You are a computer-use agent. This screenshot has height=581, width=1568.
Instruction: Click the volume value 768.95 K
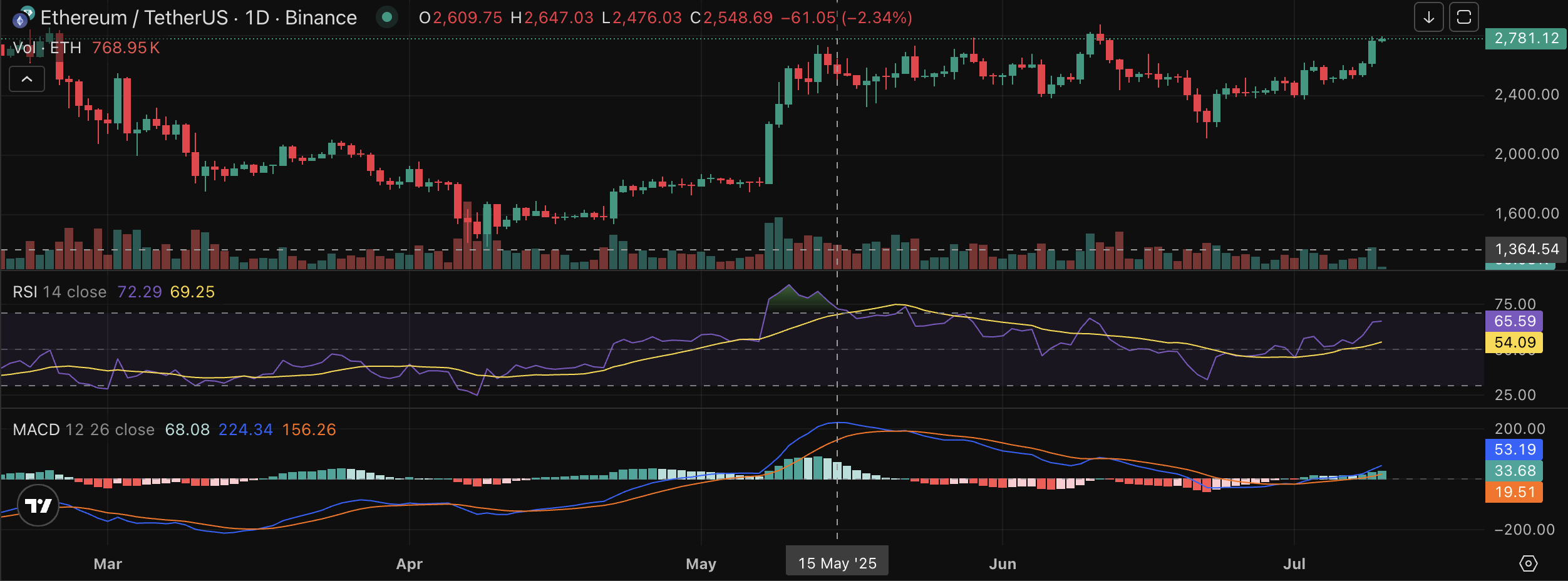coord(126,48)
